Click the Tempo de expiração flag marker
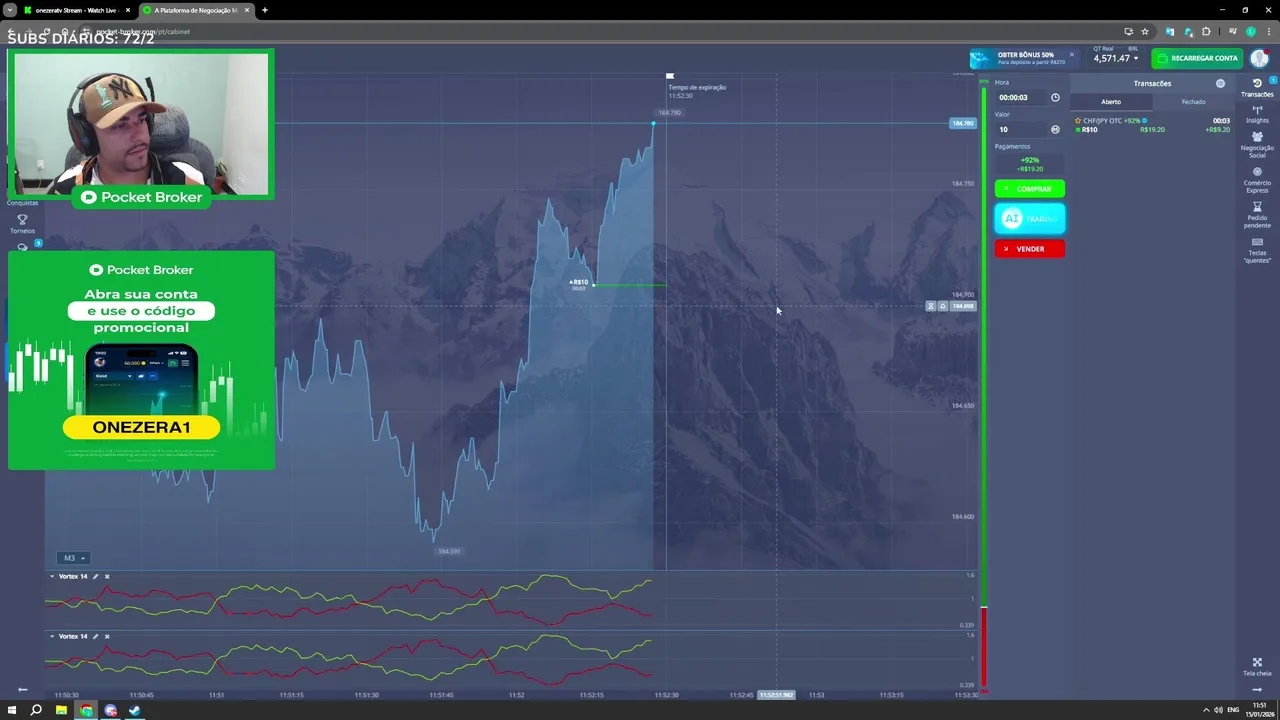 (670, 76)
